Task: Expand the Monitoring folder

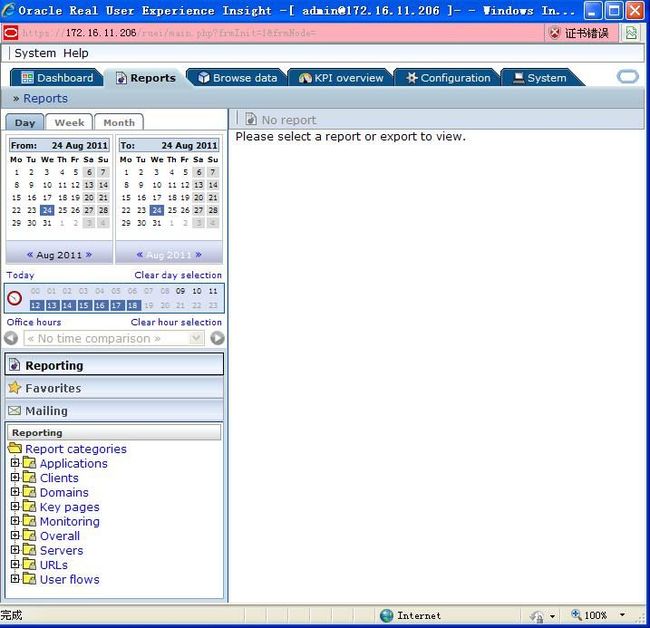Action: pos(15,520)
